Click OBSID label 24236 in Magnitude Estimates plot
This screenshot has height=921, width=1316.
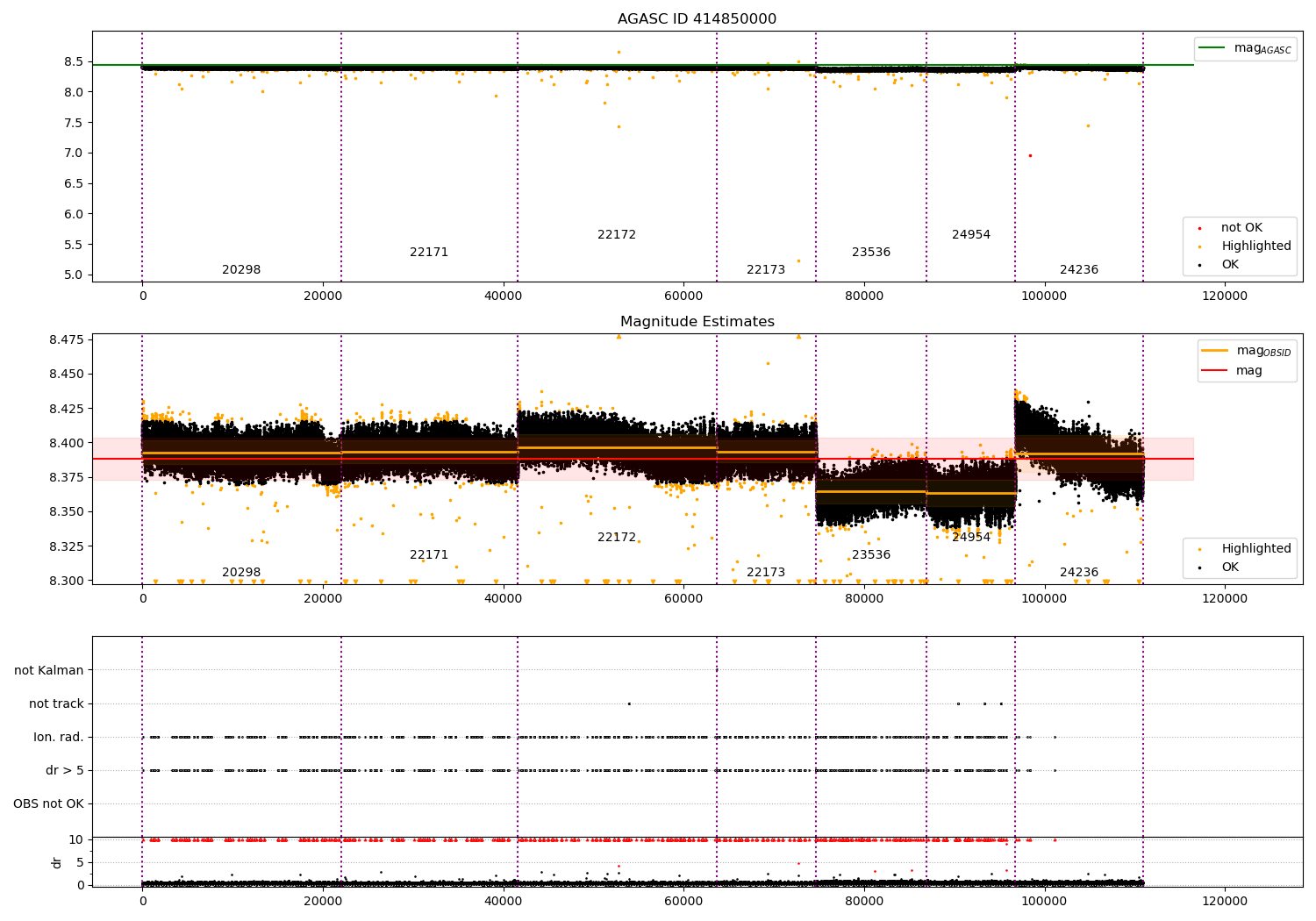pyautogui.click(x=1079, y=573)
